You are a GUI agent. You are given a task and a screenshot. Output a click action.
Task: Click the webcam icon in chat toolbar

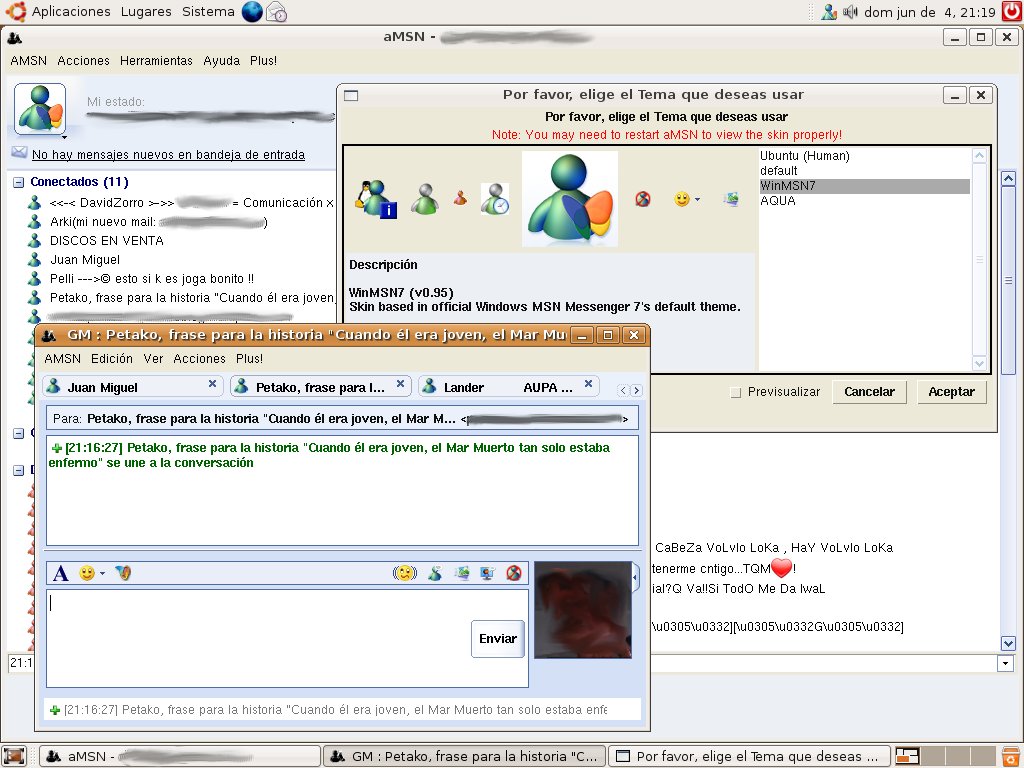488,573
